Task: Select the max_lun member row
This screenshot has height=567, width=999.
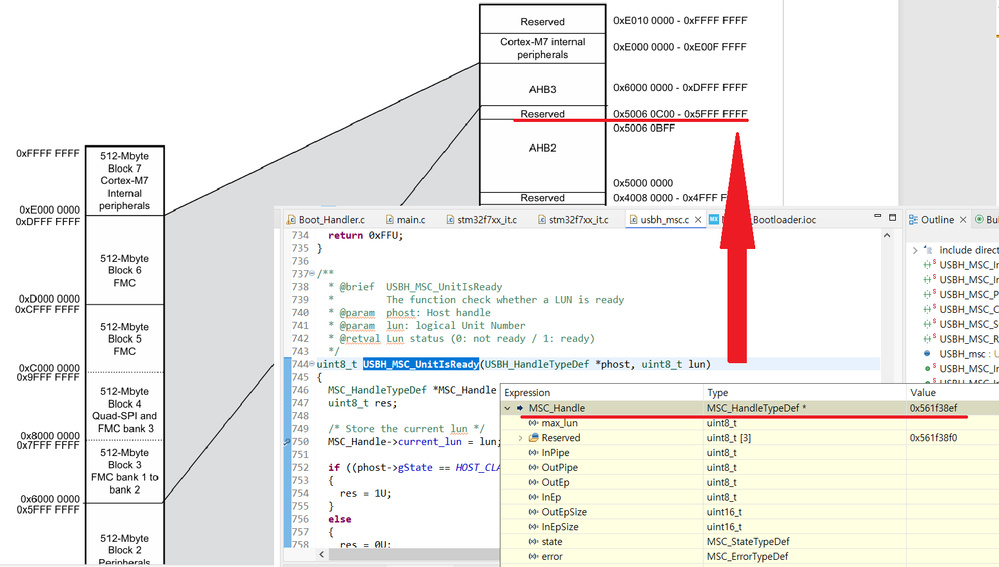Action: click(x=750, y=423)
